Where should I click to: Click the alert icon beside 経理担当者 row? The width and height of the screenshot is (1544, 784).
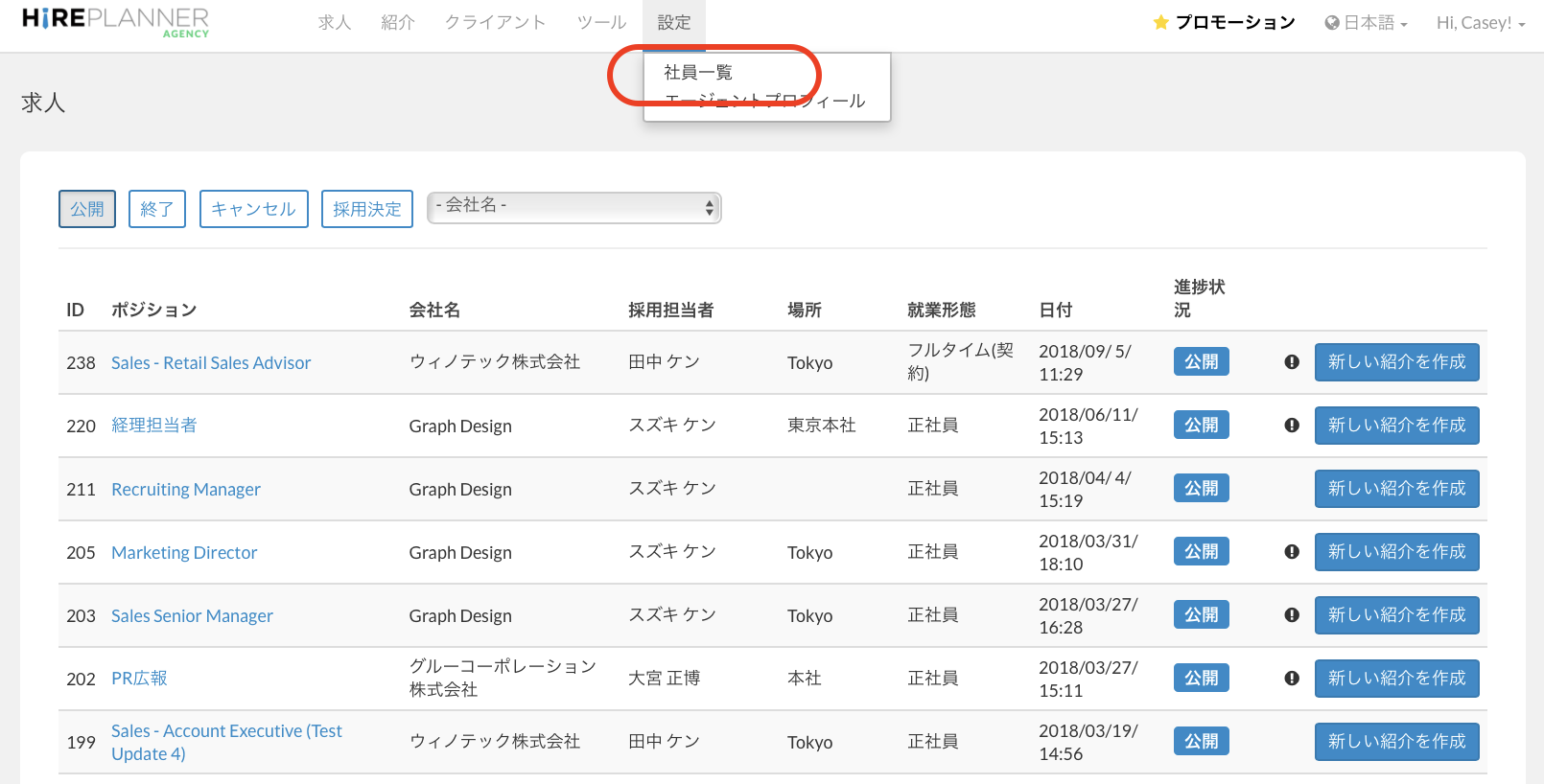pos(1292,426)
